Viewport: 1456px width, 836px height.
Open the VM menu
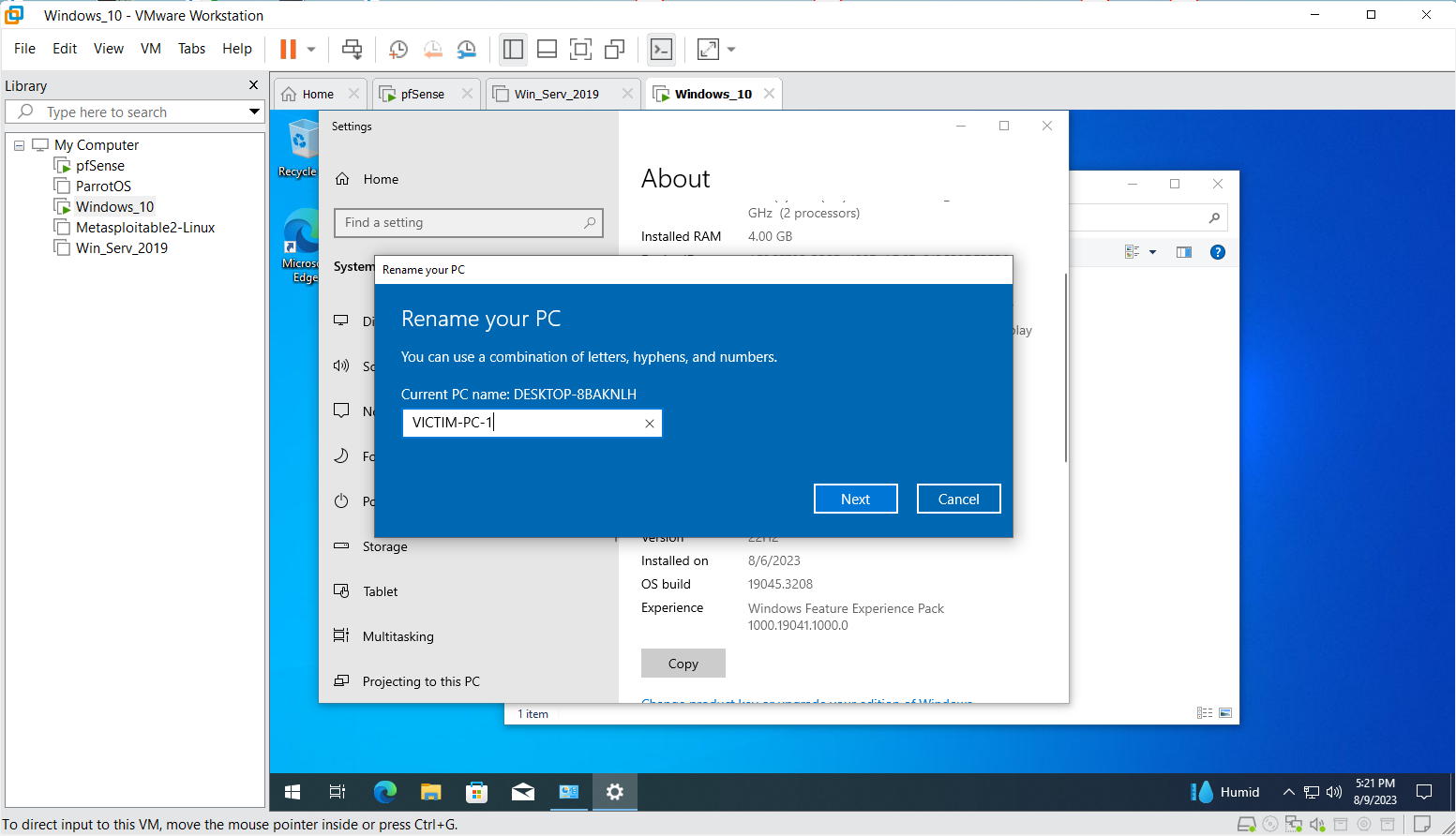click(151, 49)
